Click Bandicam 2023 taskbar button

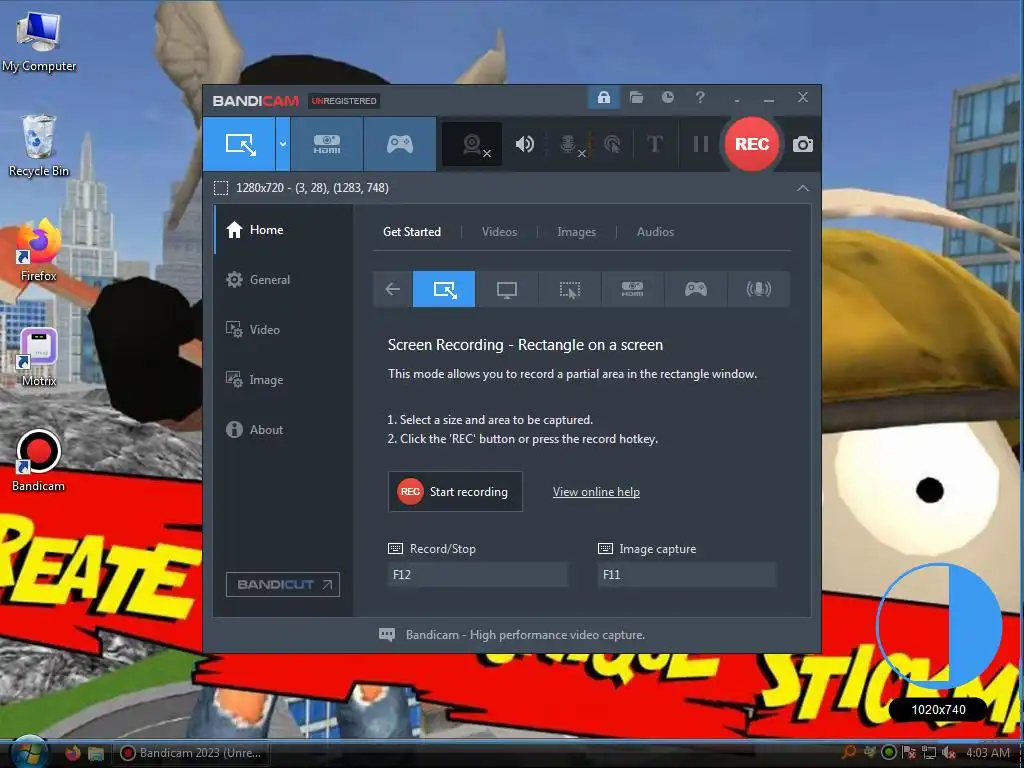[193, 753]
